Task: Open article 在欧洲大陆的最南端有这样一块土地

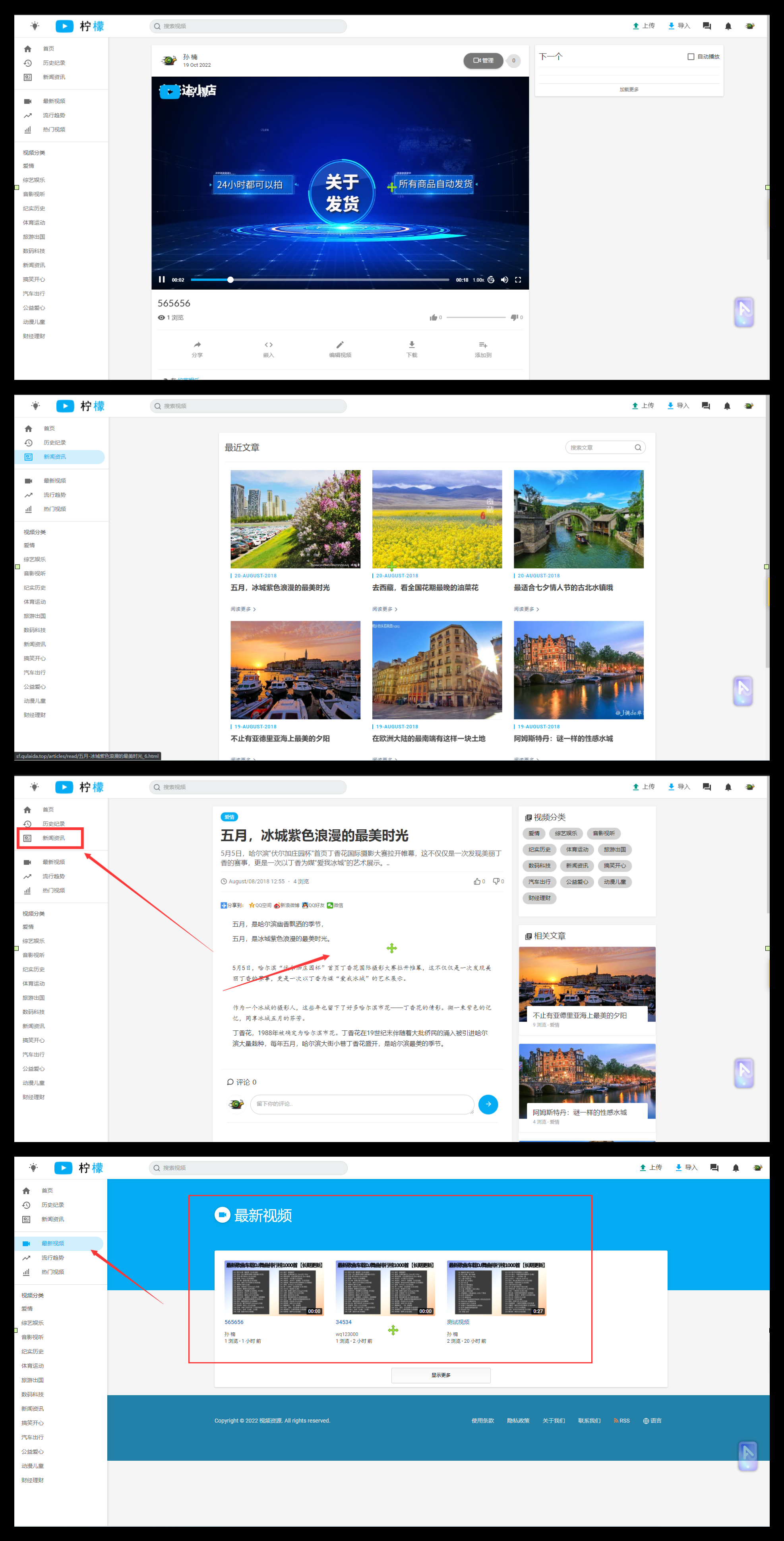Action: click(x=429, y=739)
